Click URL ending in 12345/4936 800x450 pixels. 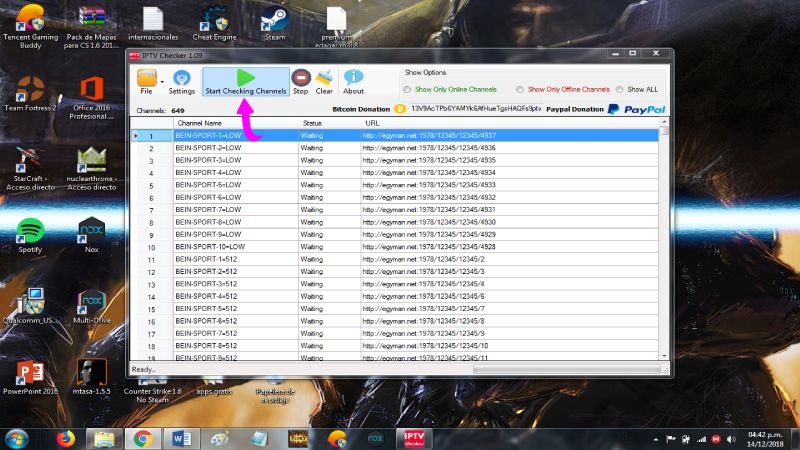click(429, 147)
